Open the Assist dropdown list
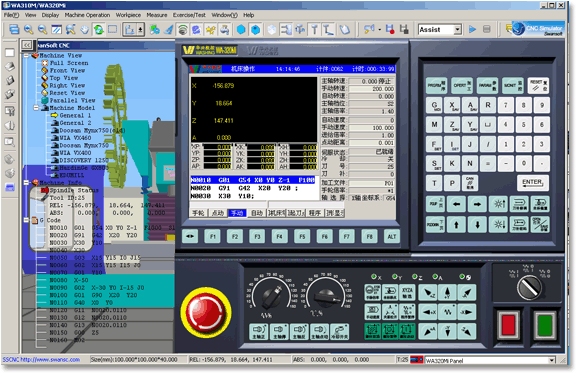 pyautogui.click(x=458, y=29)
